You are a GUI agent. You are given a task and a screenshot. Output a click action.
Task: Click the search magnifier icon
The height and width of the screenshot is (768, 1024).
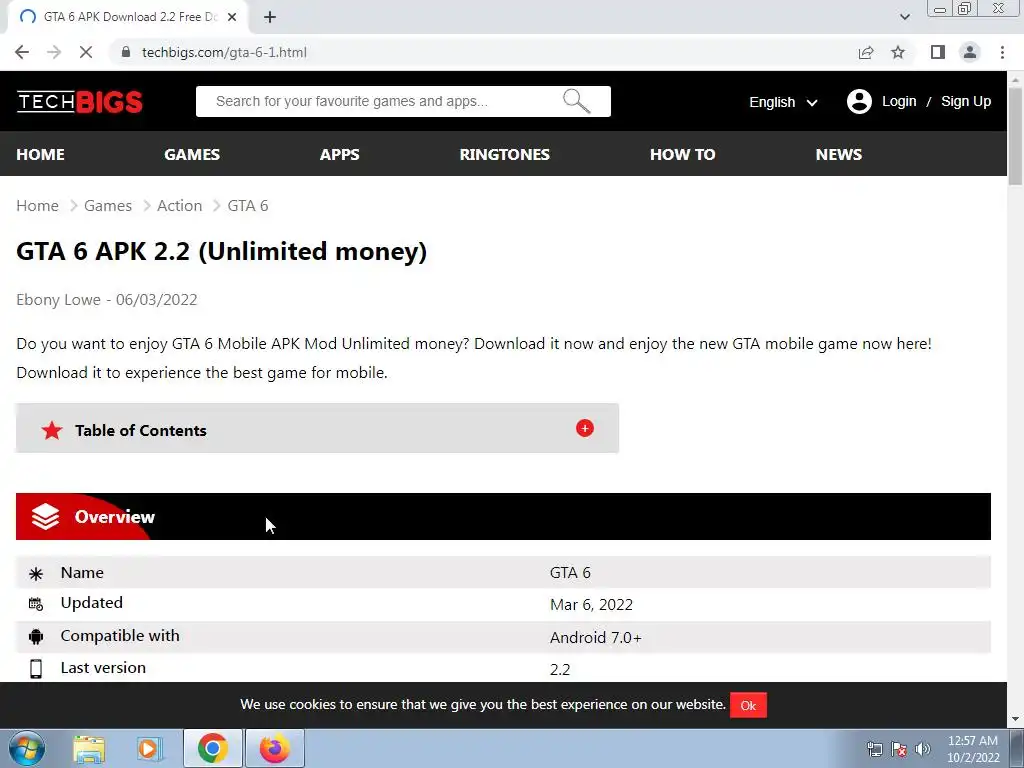(x=576, y=101)
